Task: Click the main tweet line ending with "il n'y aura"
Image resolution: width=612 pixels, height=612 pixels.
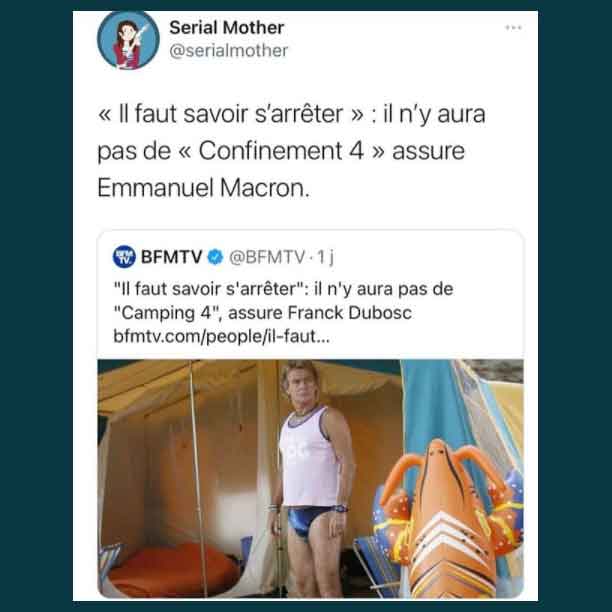Action: (x=292, y=114)
